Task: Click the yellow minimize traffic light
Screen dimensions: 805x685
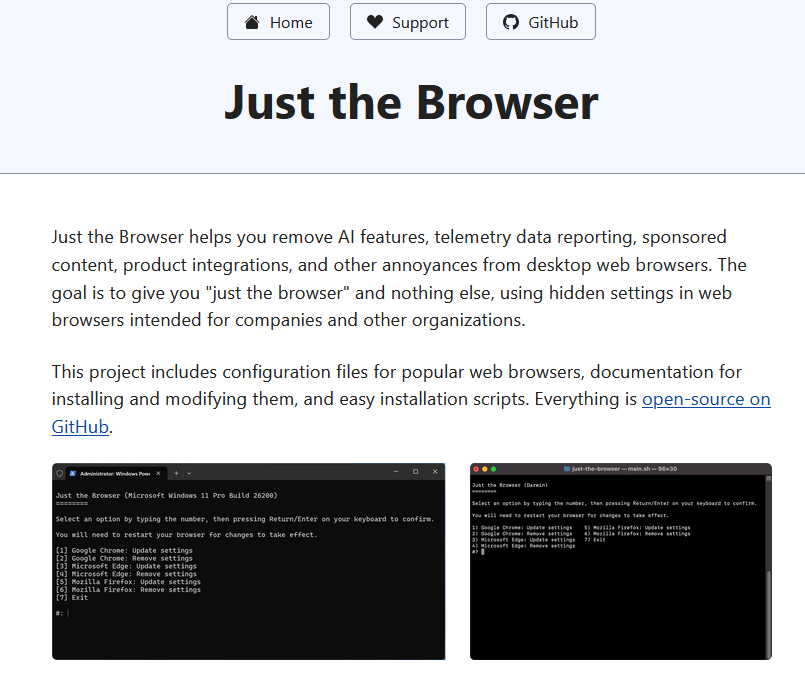Action: pyautogui.click(x=487, y=470)
